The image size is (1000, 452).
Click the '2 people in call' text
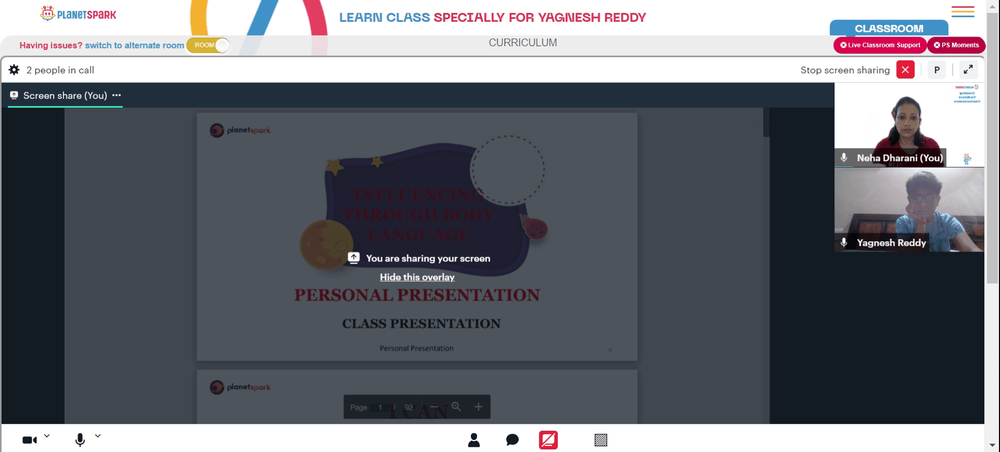[60, 70]
